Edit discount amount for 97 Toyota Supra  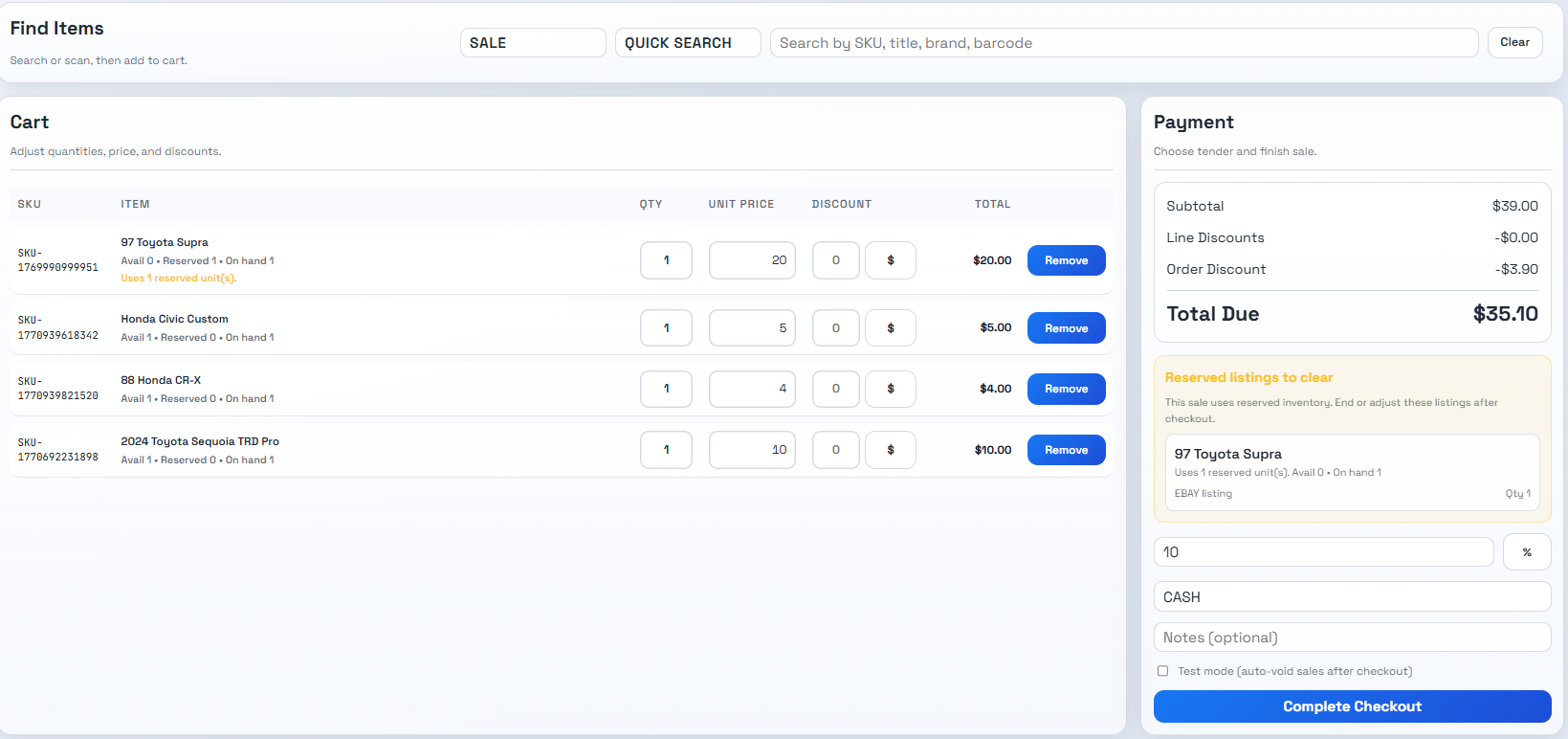(x=836, y=260)
